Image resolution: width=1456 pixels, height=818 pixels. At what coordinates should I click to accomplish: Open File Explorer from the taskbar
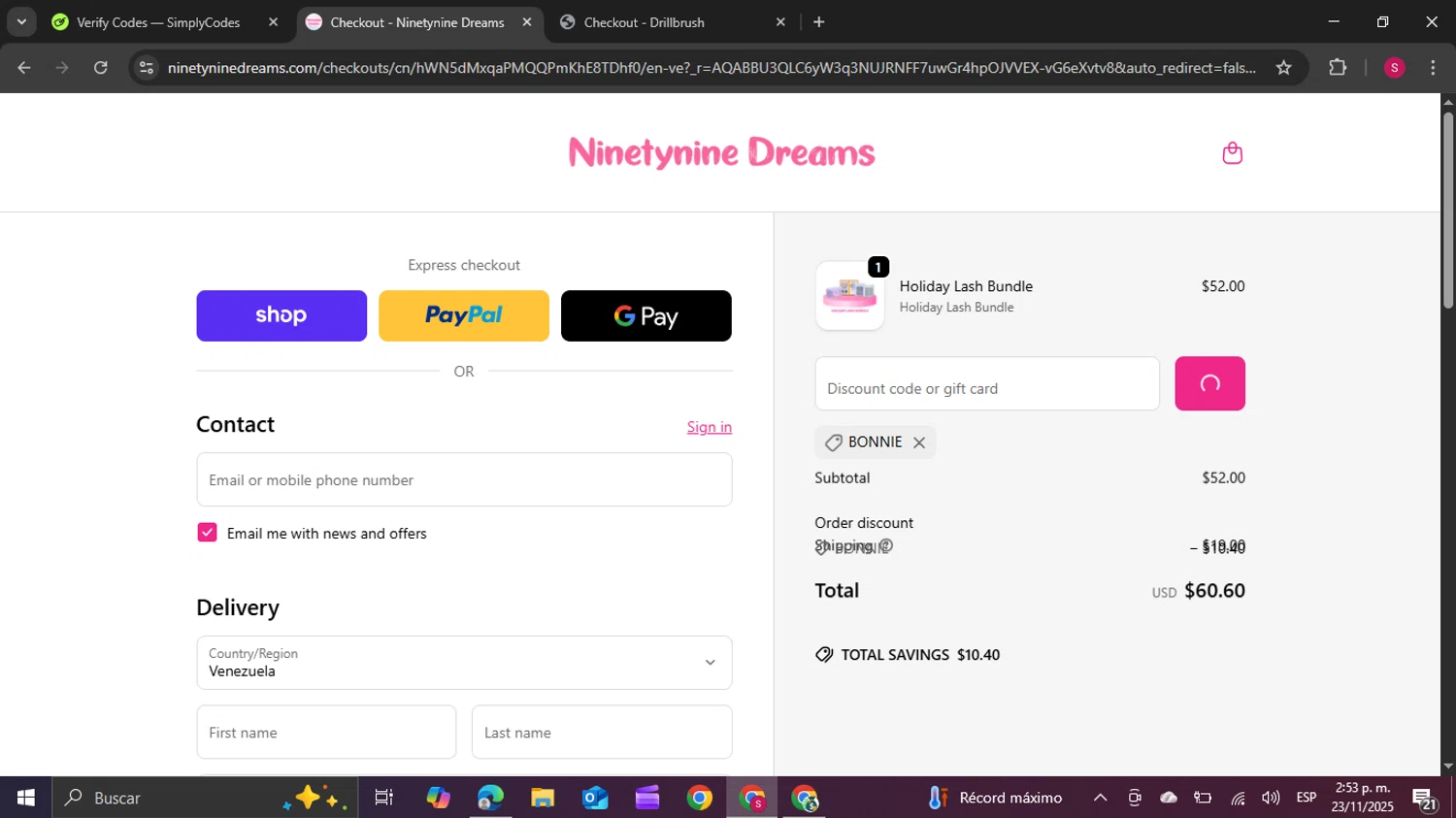click(x=543, y=798)
